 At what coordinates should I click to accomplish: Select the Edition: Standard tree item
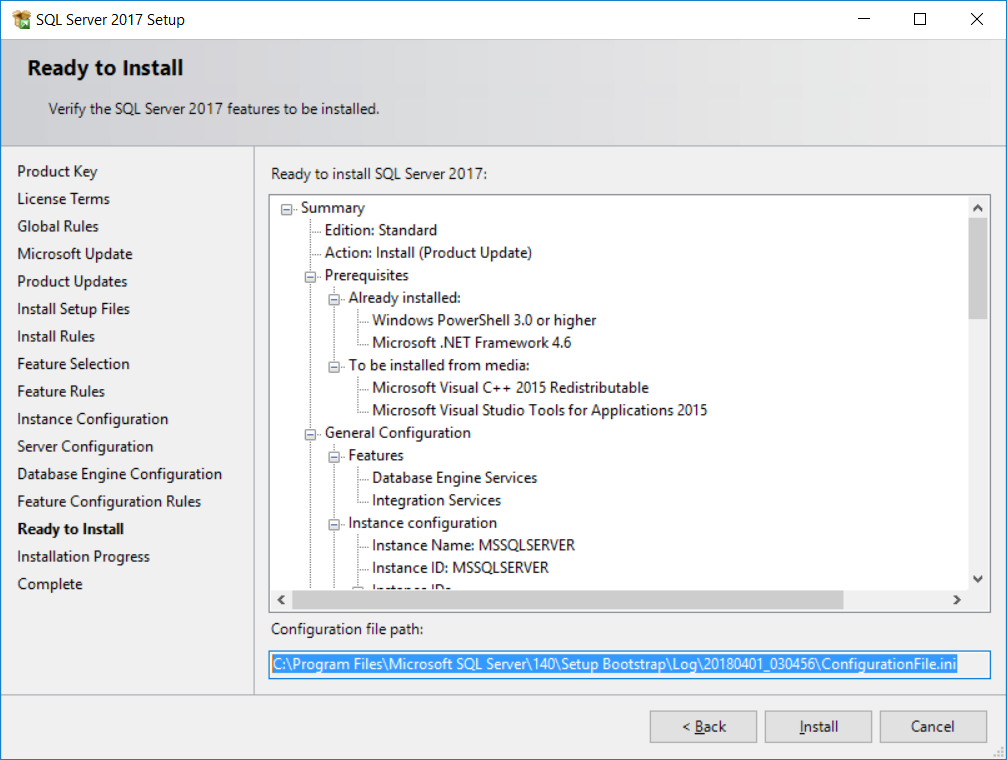point(381,231)
